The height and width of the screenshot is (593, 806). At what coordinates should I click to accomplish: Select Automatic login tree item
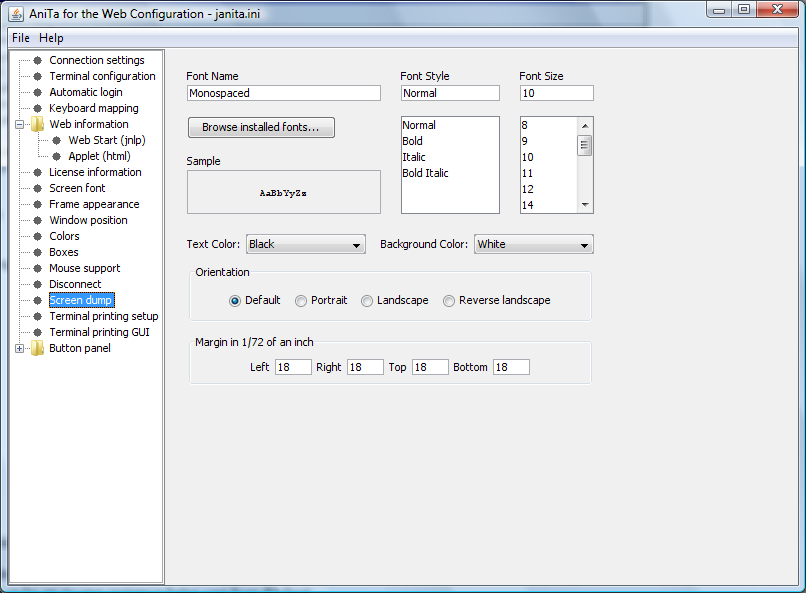[x=86, y=92]
